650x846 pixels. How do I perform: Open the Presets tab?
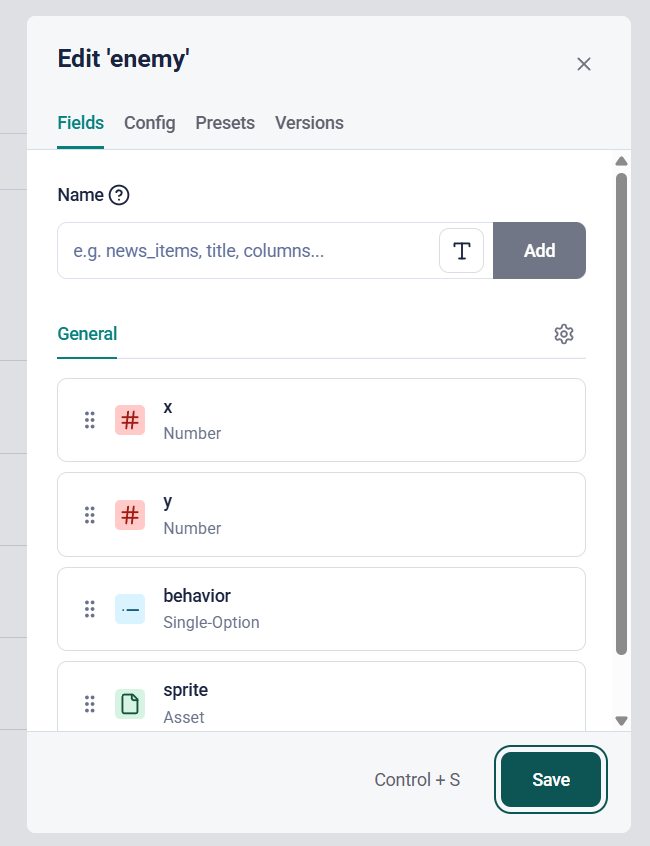tap(225, 123)
